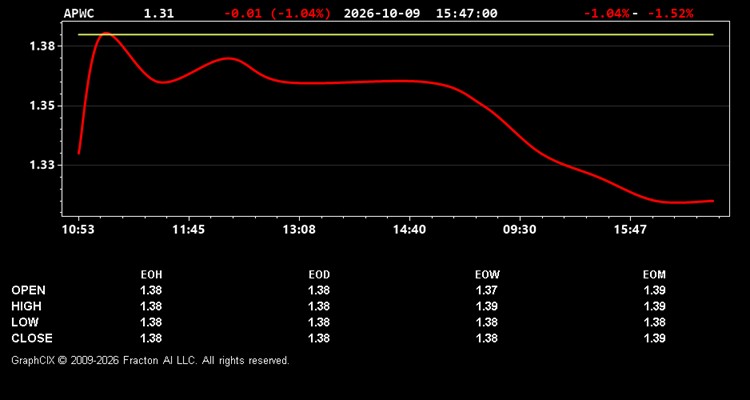Screen dimensions: 750x400
Task: Click the date 2026-10-09
Action: (x=382, y=13)
